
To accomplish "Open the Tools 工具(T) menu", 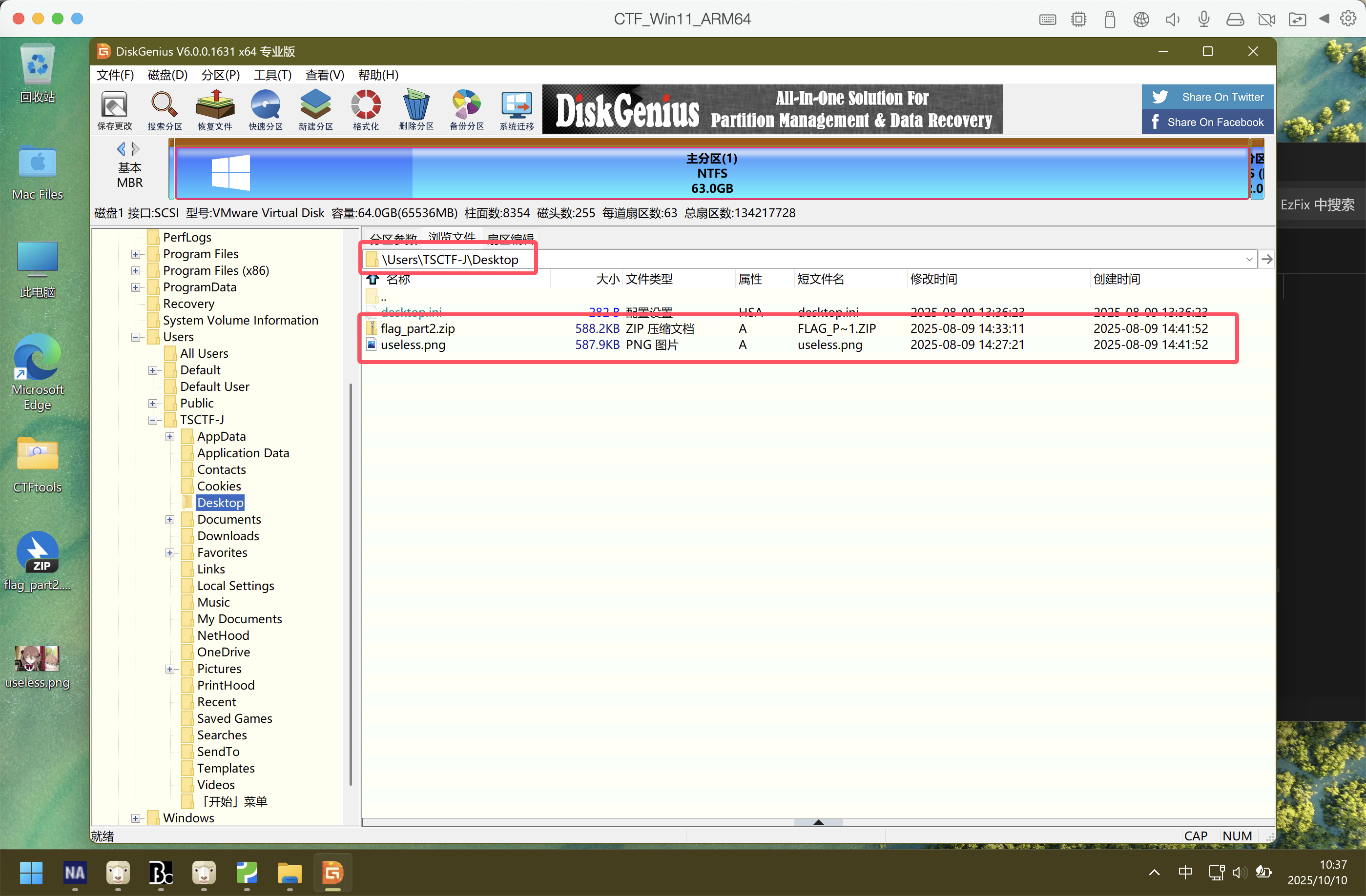I will point(272,75).
